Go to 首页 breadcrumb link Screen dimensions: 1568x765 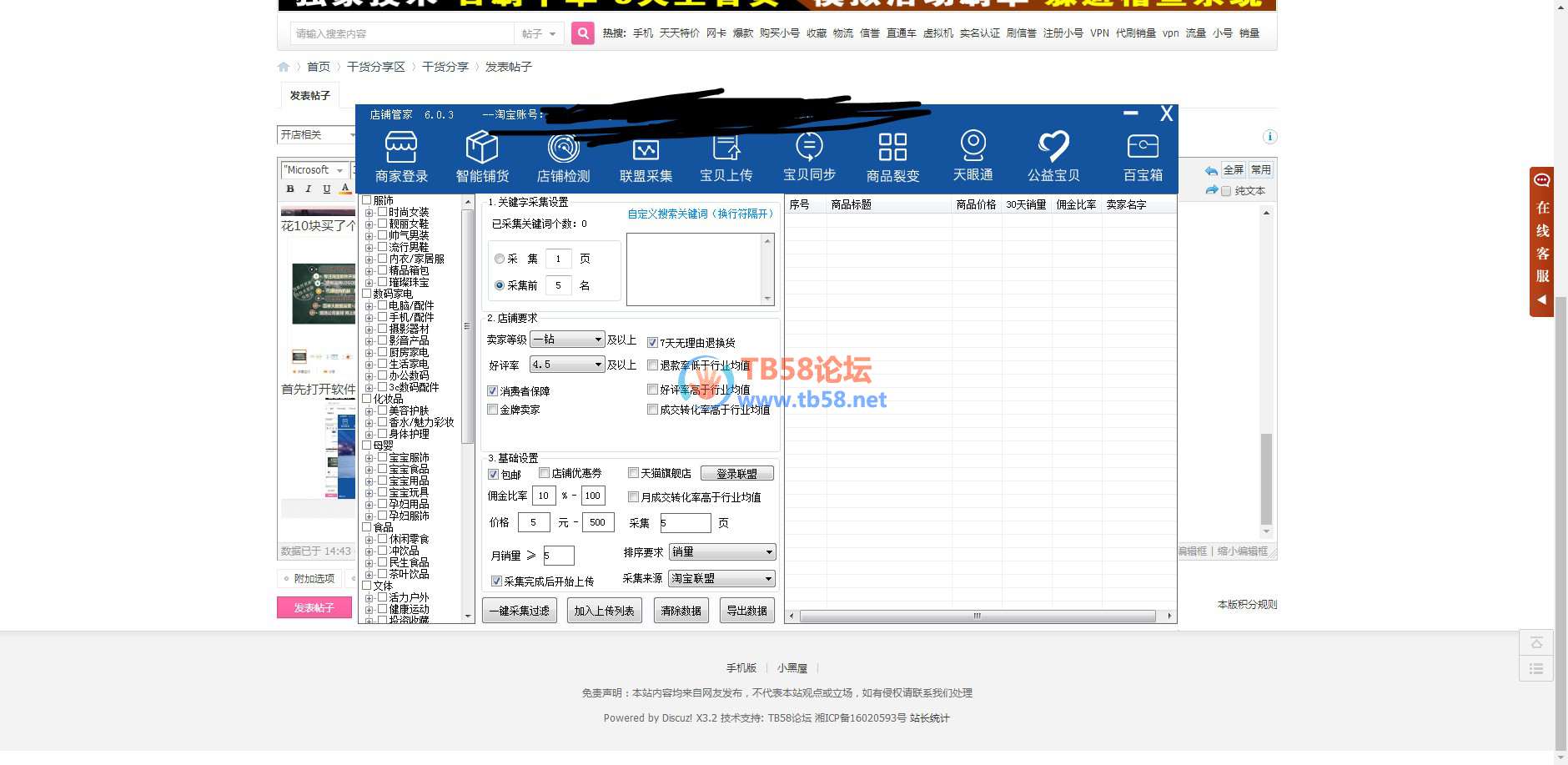[319, 67]
